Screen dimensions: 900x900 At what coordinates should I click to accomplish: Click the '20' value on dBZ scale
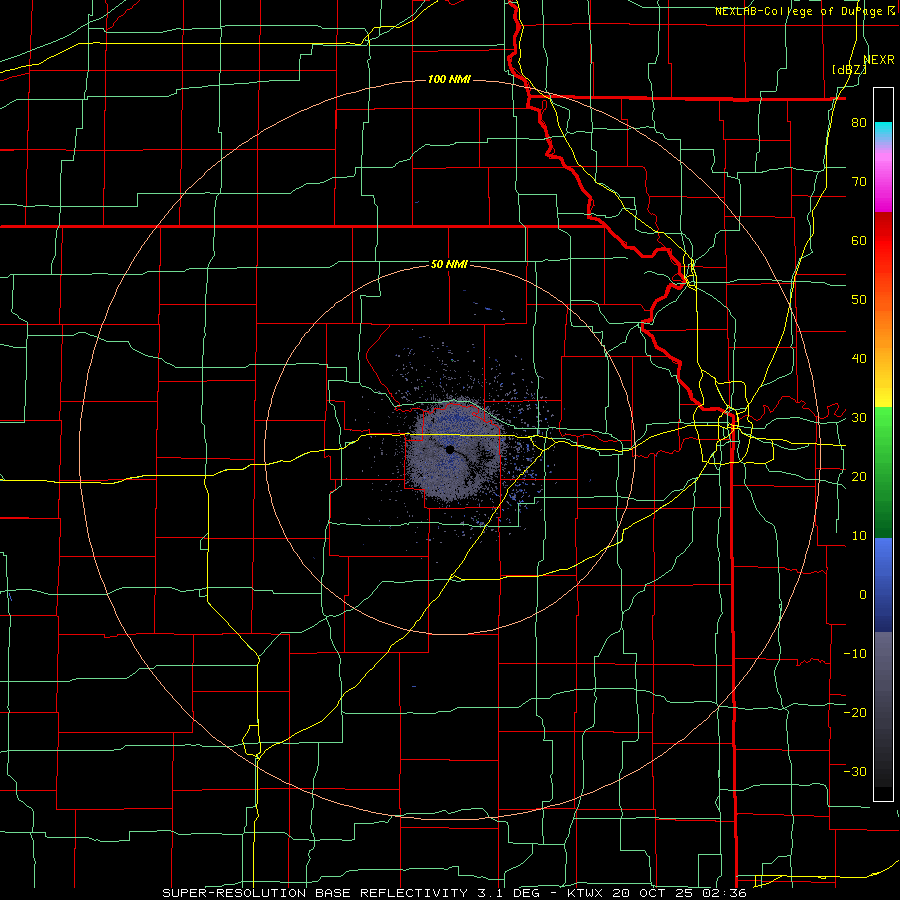[859, 477]
